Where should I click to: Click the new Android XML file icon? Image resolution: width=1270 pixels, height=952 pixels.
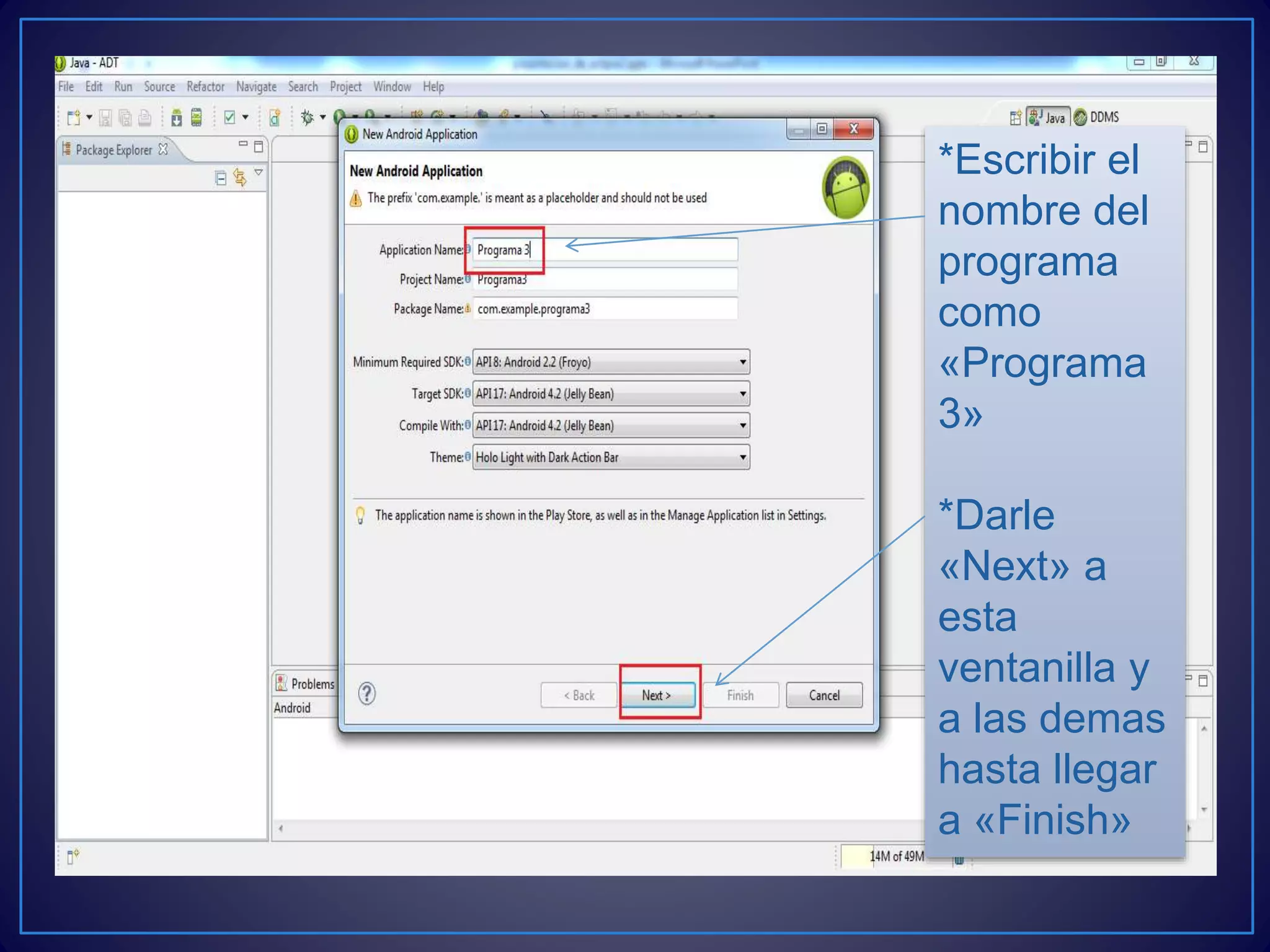tap(275, 118)
